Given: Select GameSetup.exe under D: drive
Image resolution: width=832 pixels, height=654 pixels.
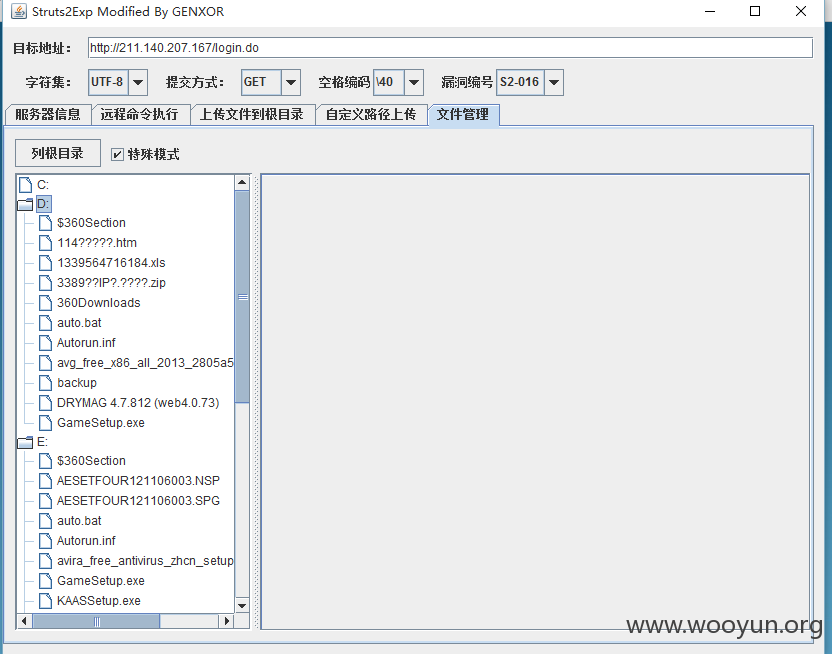Looking at the screenshot, I should pyautogui.click(x=101, y=423).
